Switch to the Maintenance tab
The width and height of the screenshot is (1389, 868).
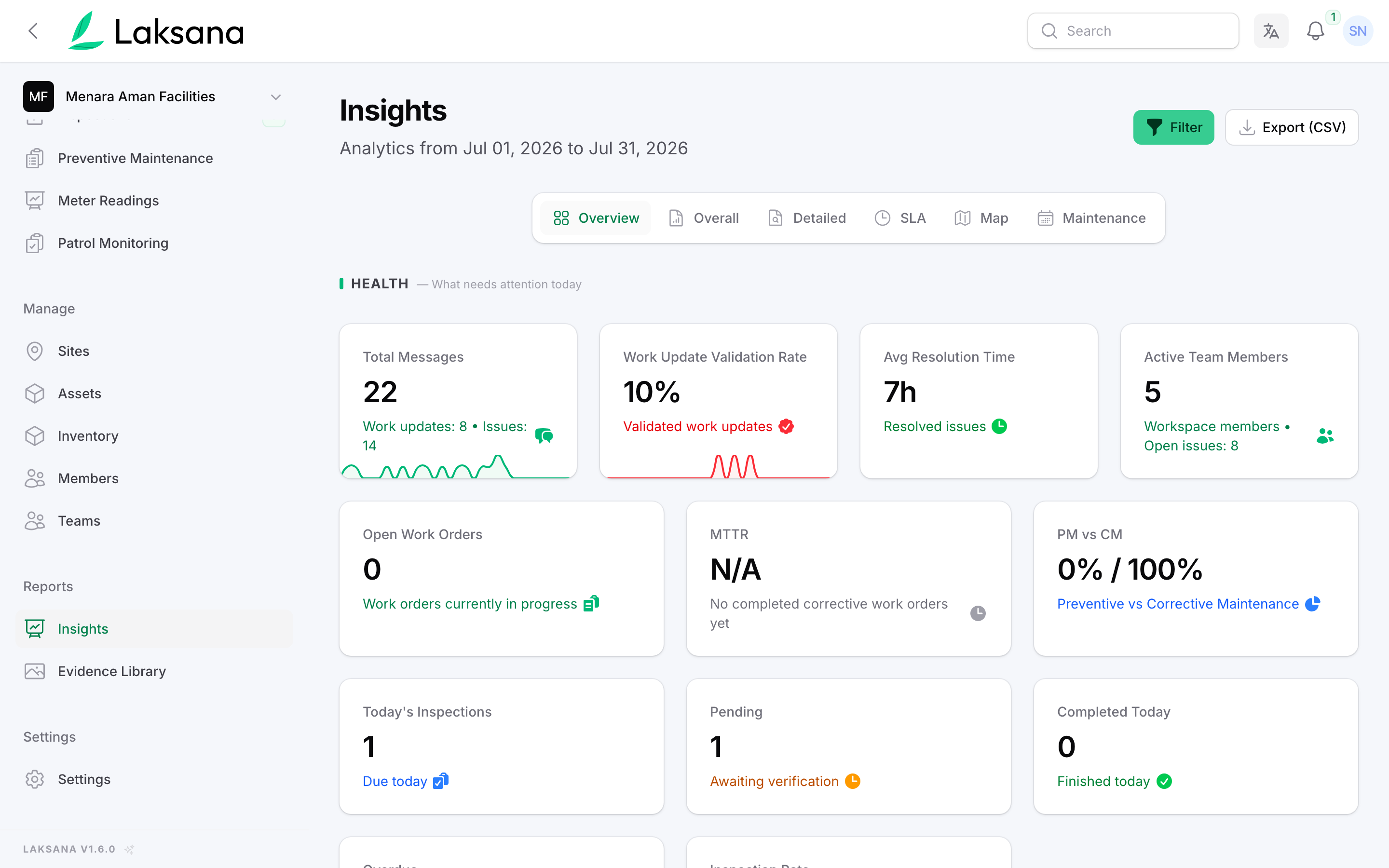click(x=1092, y=218)
